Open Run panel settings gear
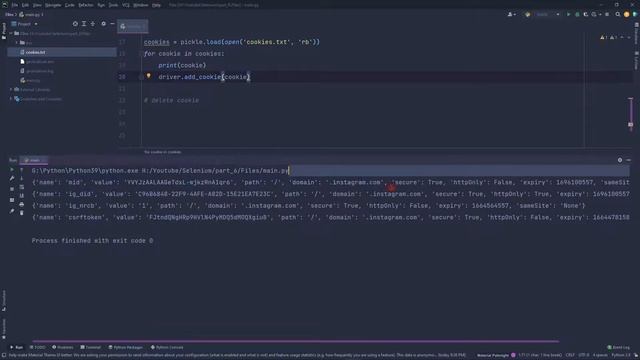The width and height of the screenshot is (640, 360). [x=620, y=160]
